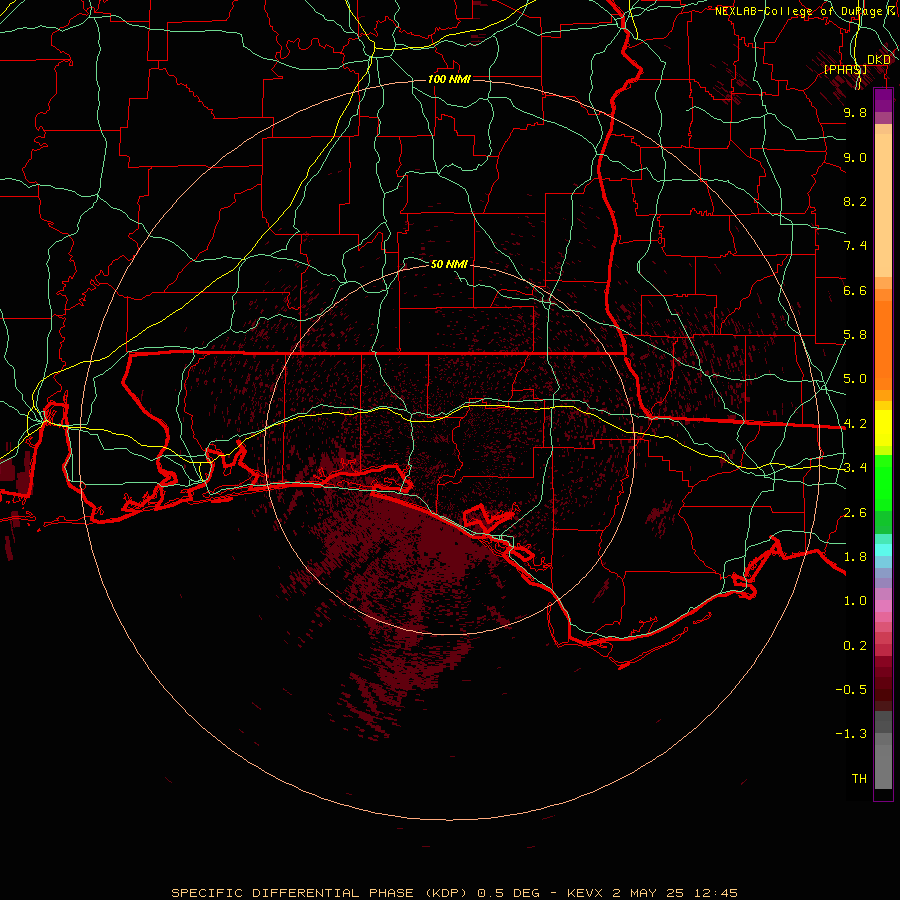Screen dimensions: 900x900
Task: Click the 0.2 scale value
Action: [855, 646]
